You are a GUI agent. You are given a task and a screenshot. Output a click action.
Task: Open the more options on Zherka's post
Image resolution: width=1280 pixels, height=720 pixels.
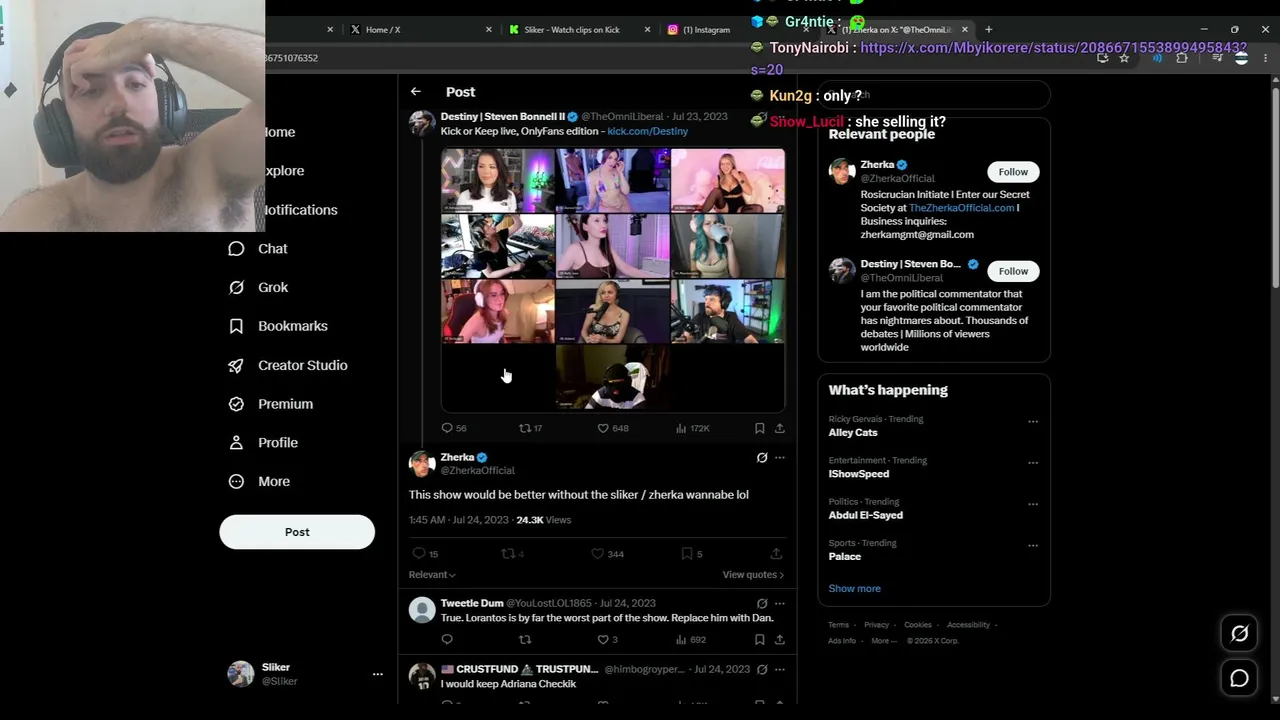[780, 458]
